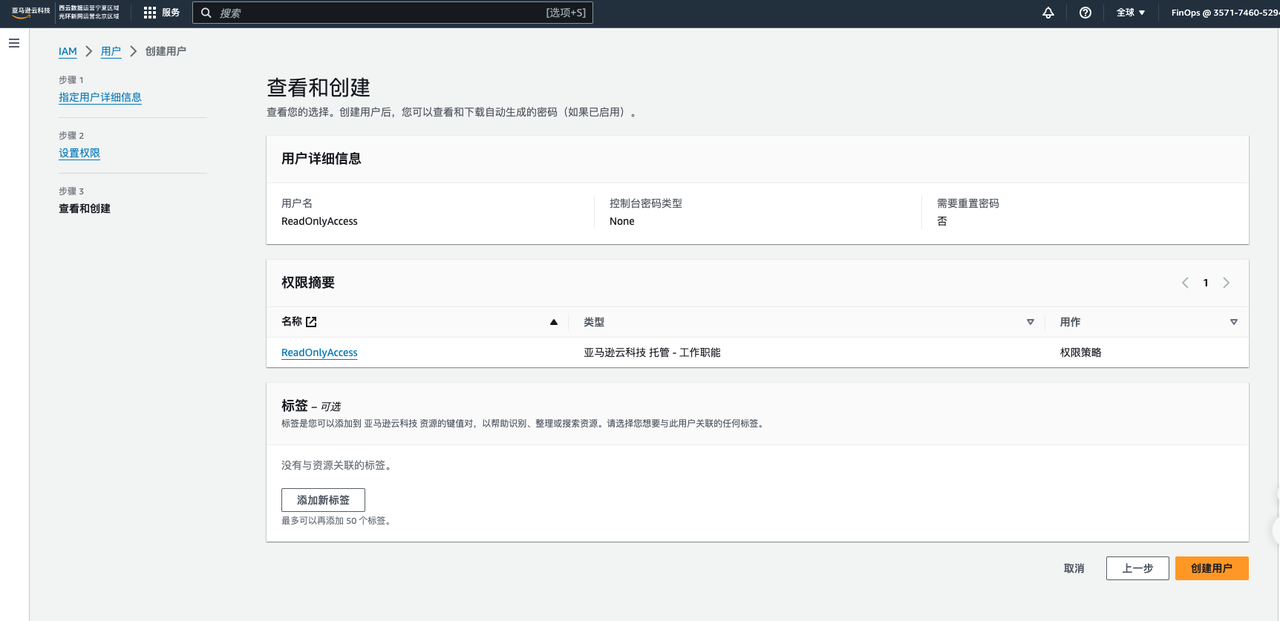Go to next page of permissions summary
Image resolution: width=1280 pixels, height=621 pixels.
(1226, 283)
